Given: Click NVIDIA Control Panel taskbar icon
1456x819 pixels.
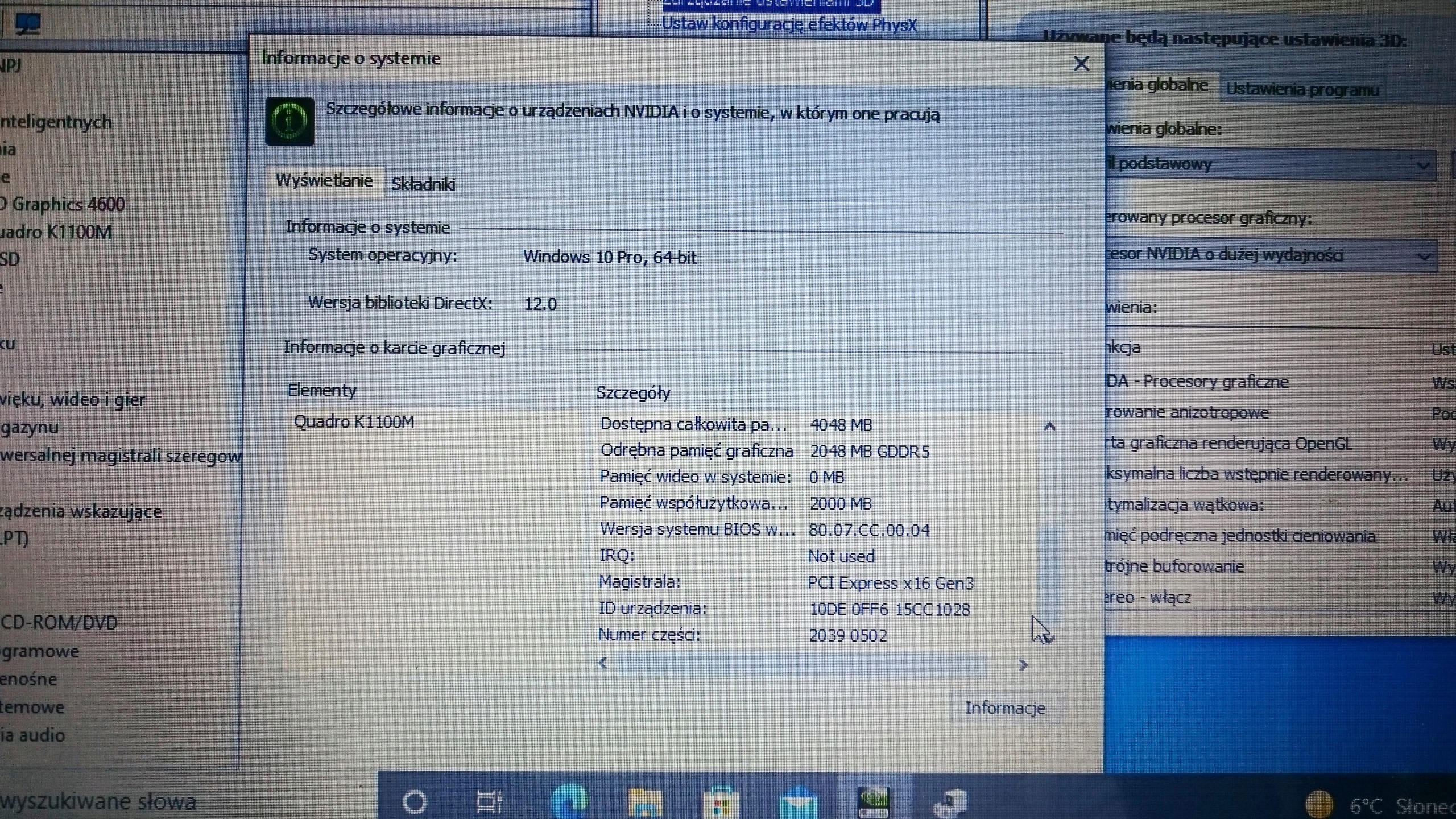Looking at the screenshot, I should pyautogui.click(x=873, y=802).
